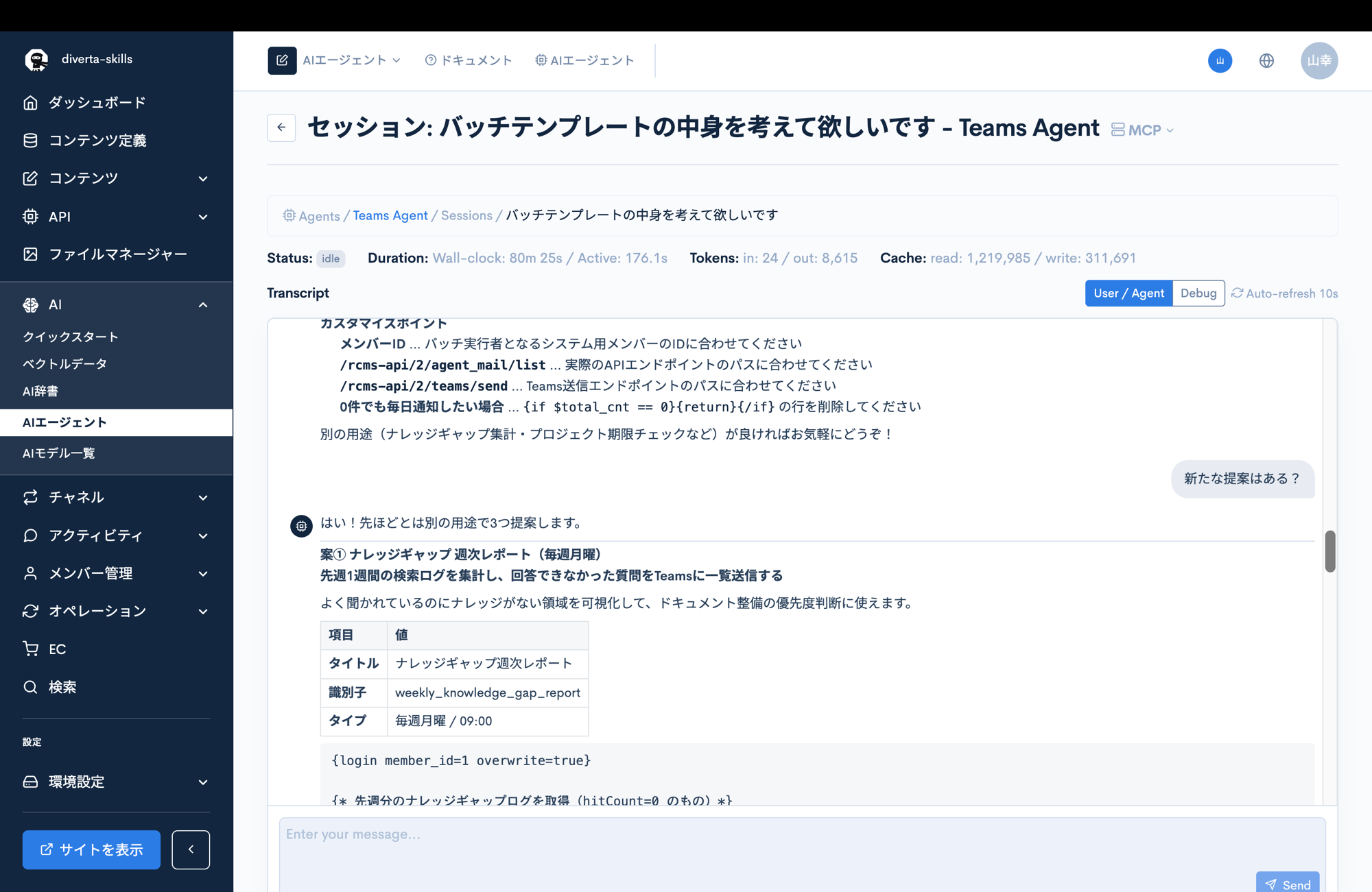This screenshot has width=1372, height=892.
Task: Expand the コンテンツ sidebar chevron
Action: pos(203,179)
